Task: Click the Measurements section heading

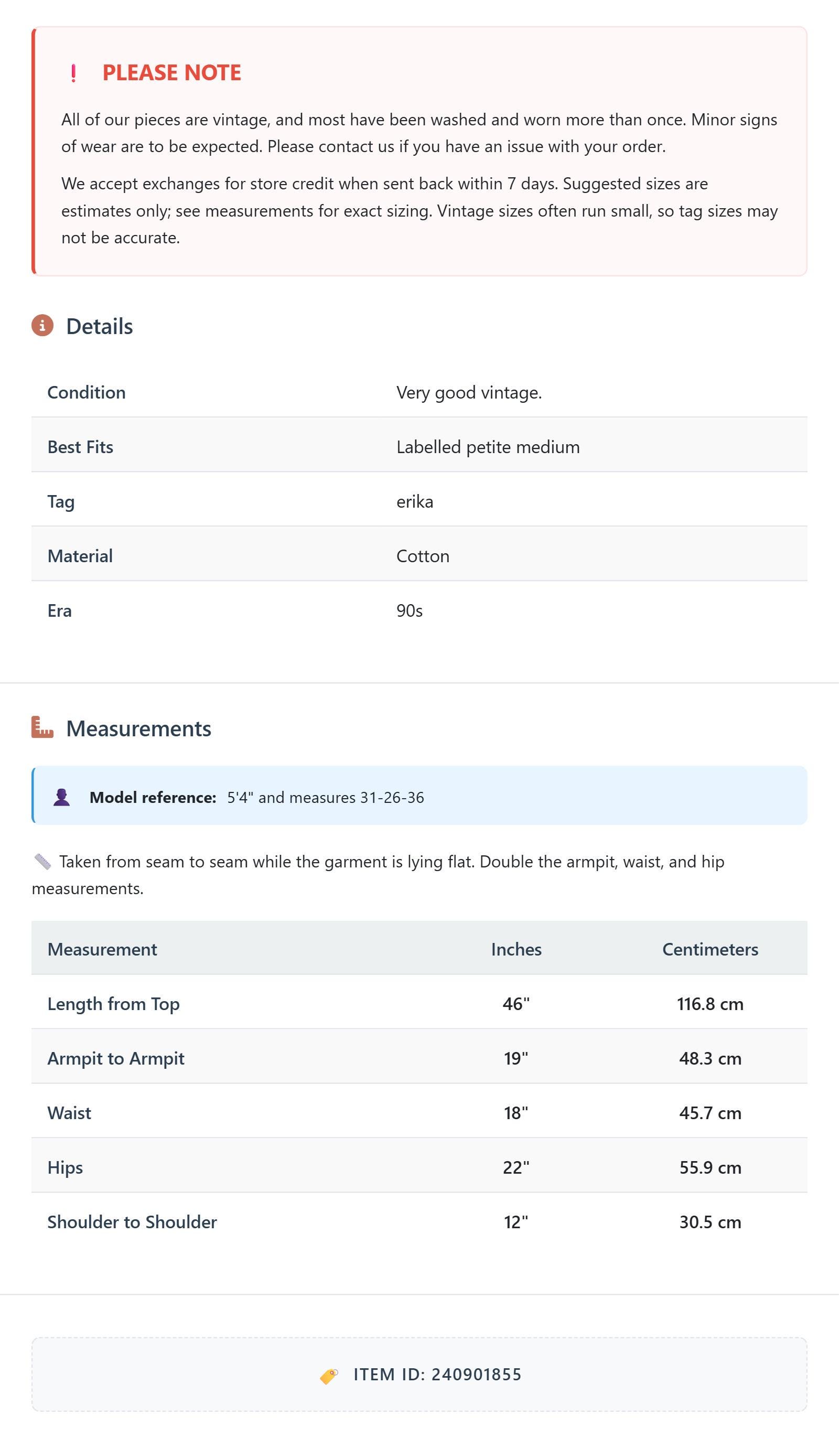Action: click(x=138, y=728)
